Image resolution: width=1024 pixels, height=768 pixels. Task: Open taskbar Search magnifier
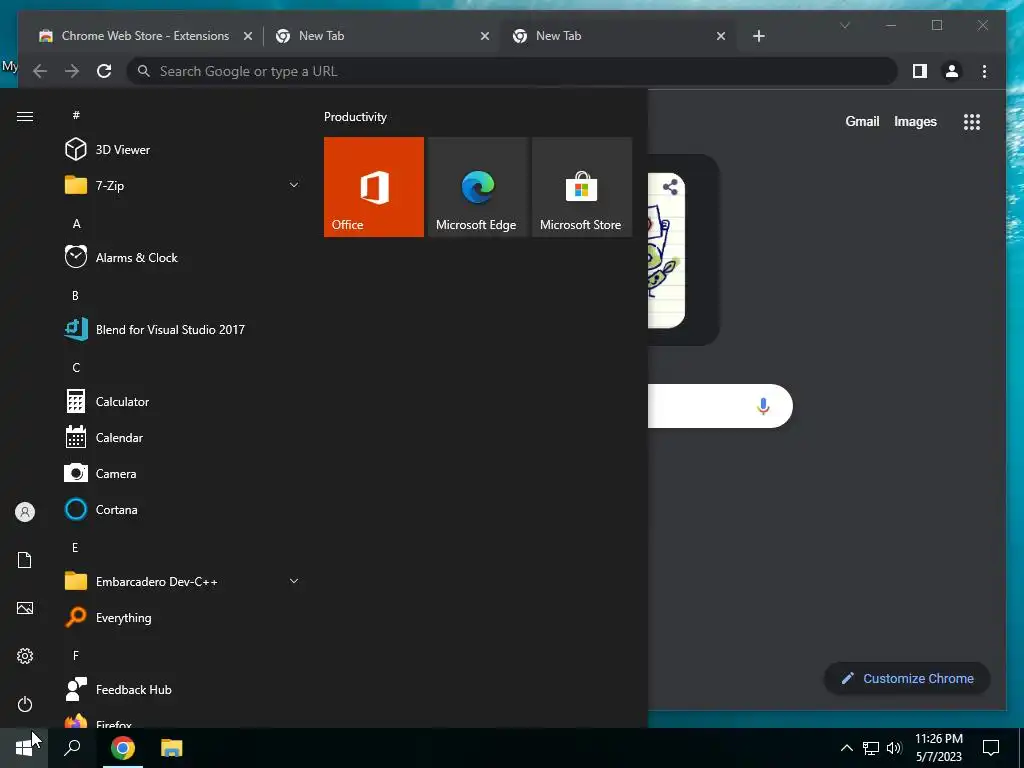72,748
